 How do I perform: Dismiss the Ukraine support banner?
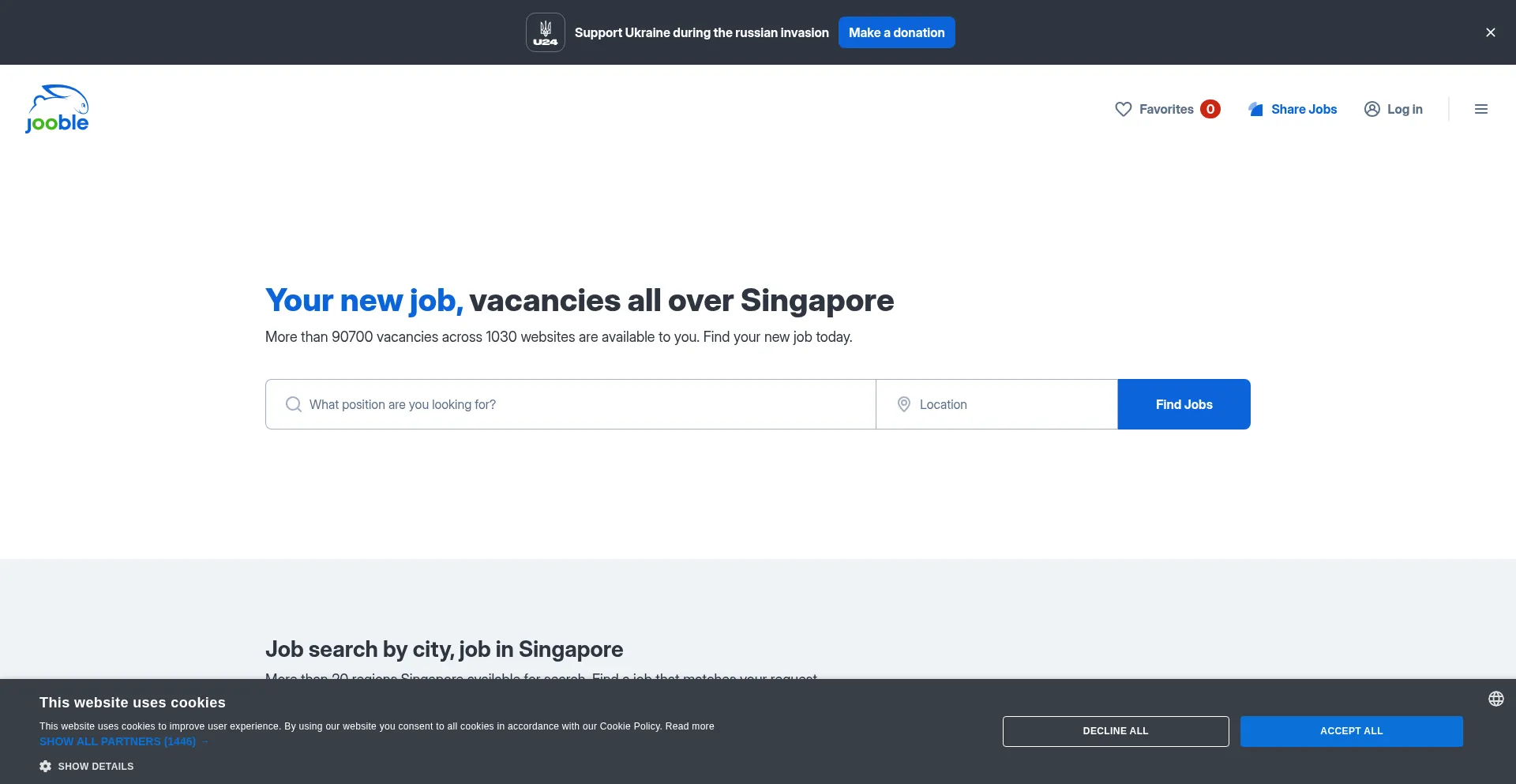coord(1490,32)
